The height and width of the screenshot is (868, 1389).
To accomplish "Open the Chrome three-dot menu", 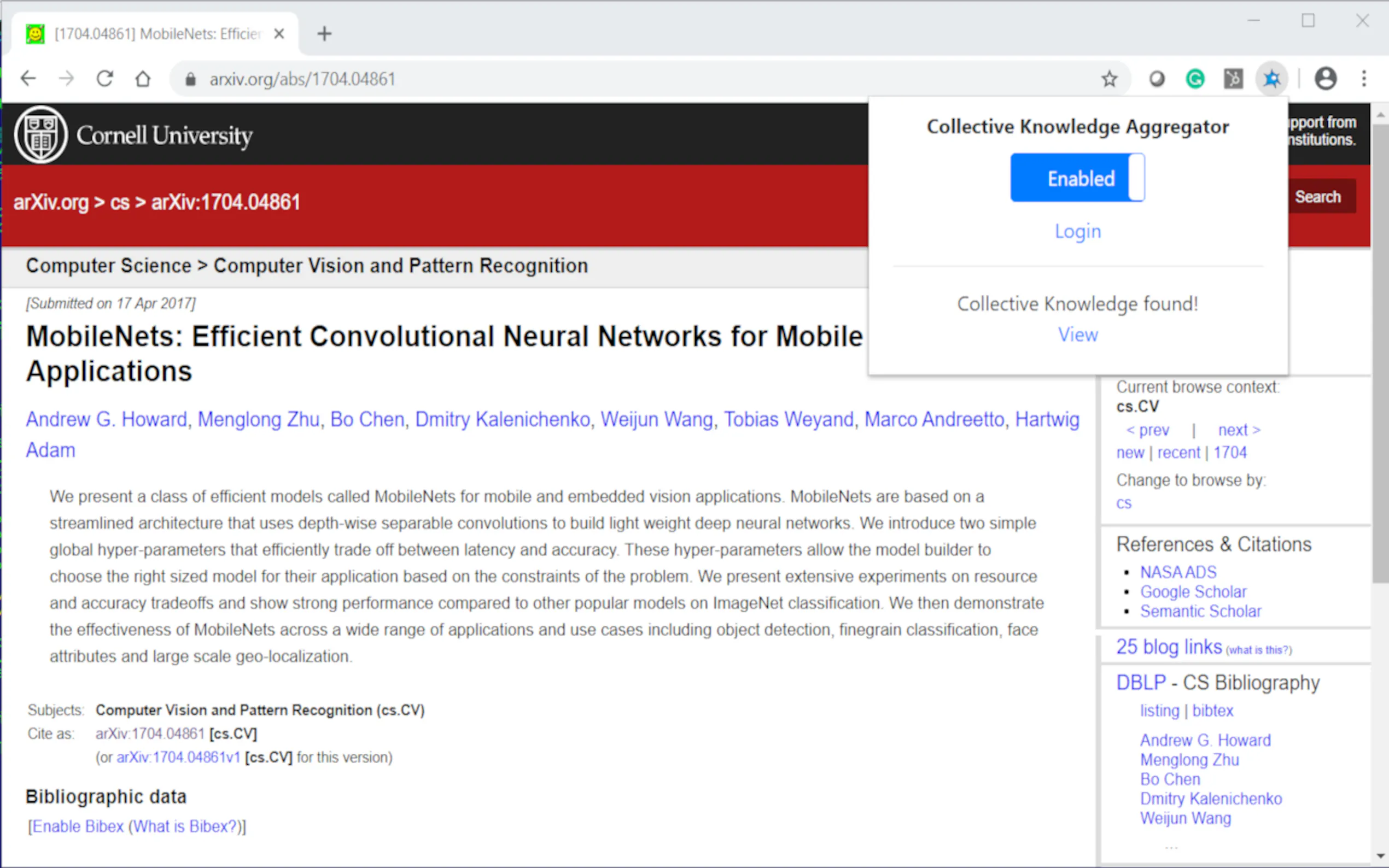I will (x=1364, y=79).
